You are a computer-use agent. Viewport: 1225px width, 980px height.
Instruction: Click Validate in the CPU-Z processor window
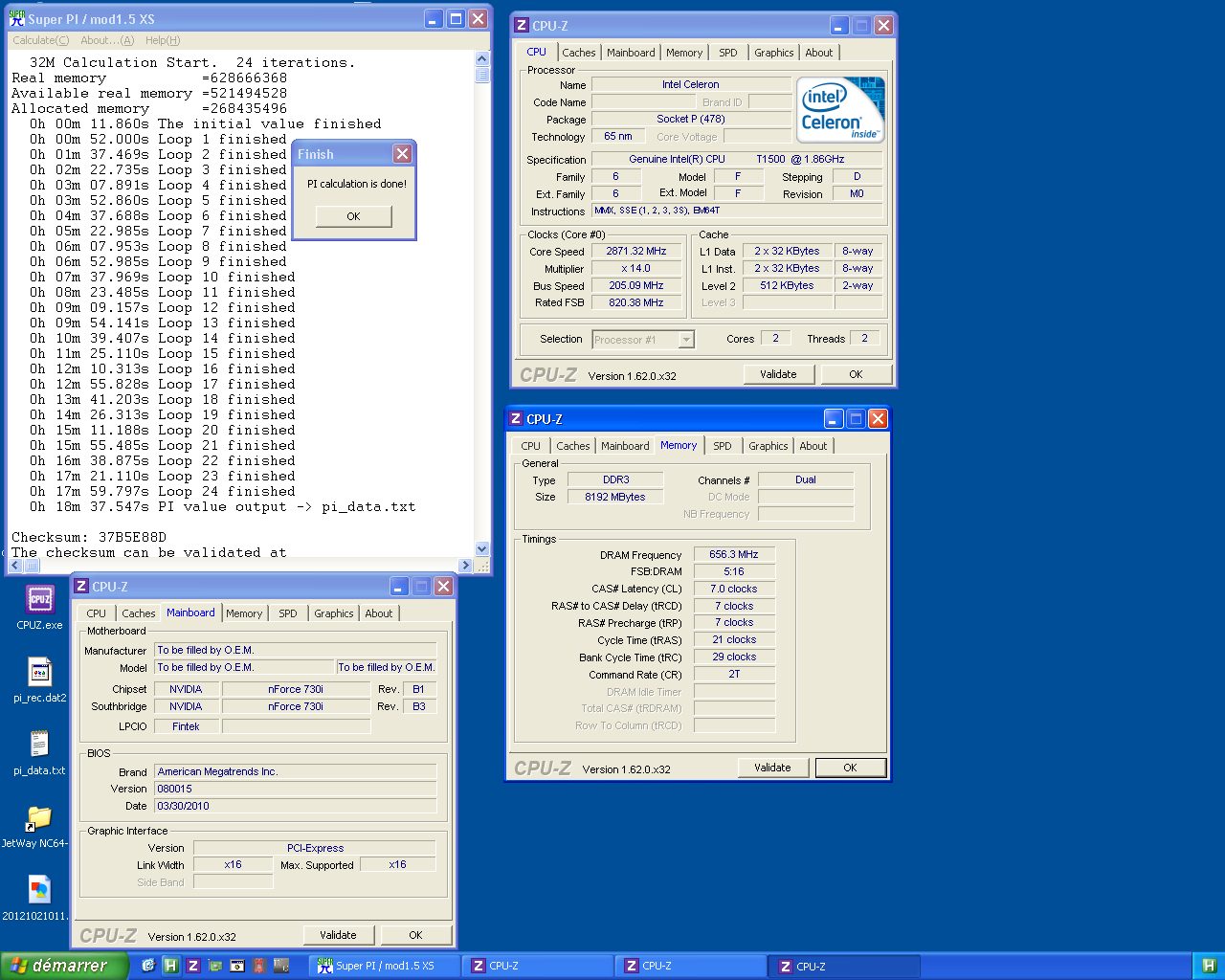[778, 374]
